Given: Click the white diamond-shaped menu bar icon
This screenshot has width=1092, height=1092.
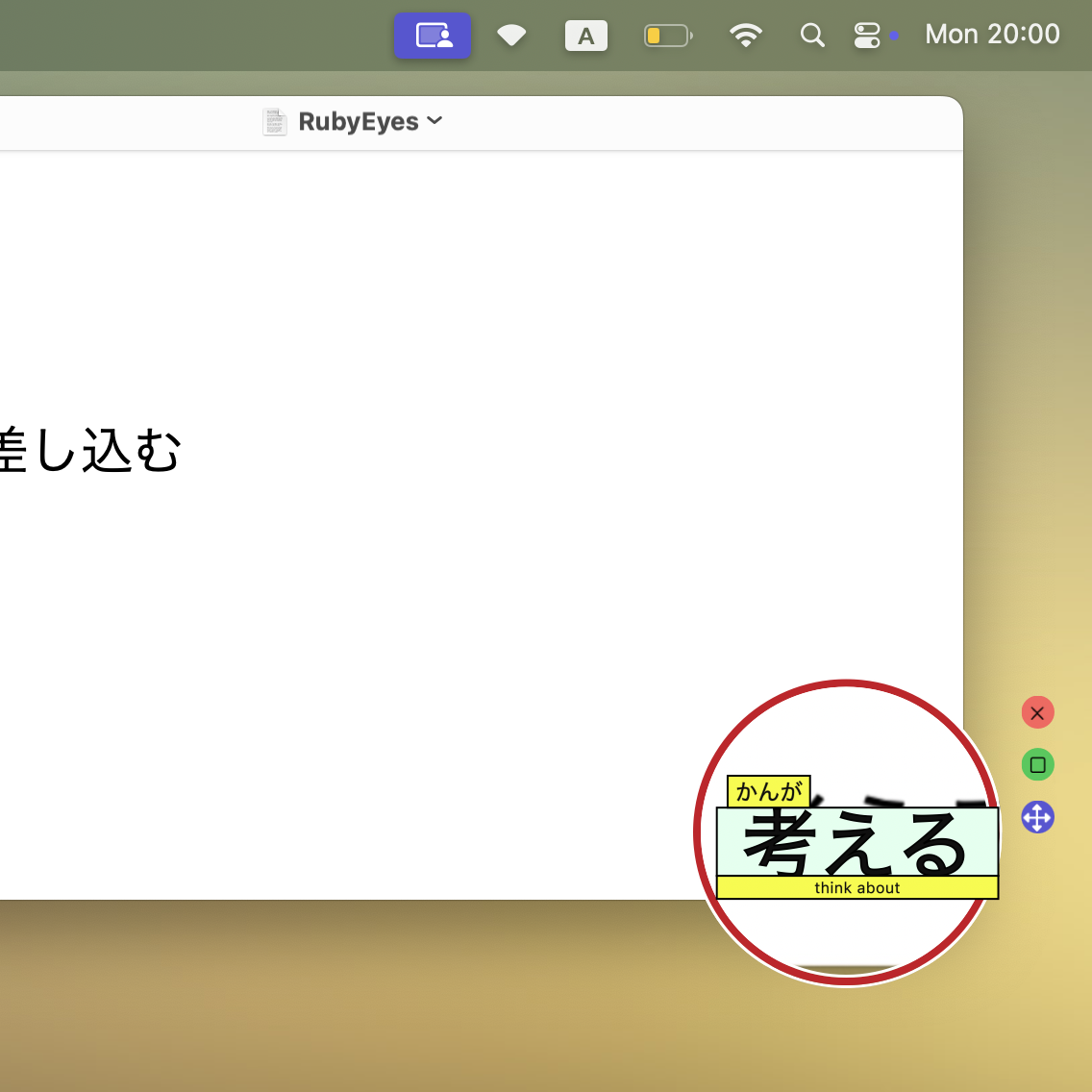Looking at the screenshot, I should click(511, 37).
